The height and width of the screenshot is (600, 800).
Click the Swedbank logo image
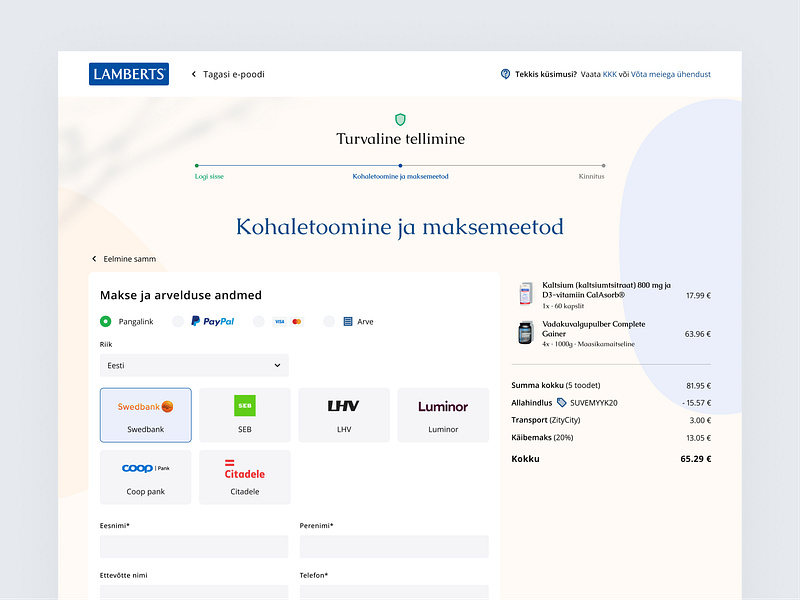click(145, 407)
